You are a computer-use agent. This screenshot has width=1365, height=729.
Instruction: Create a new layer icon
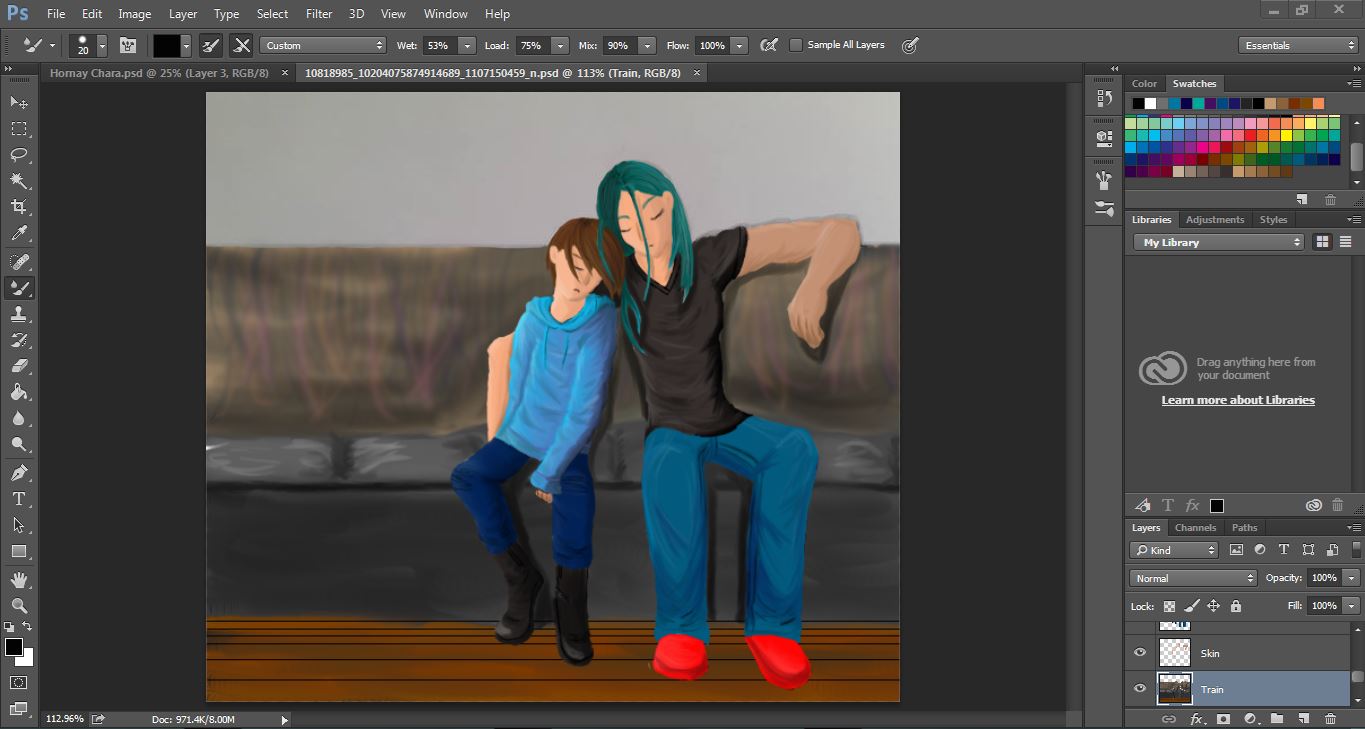(1303, 718)
